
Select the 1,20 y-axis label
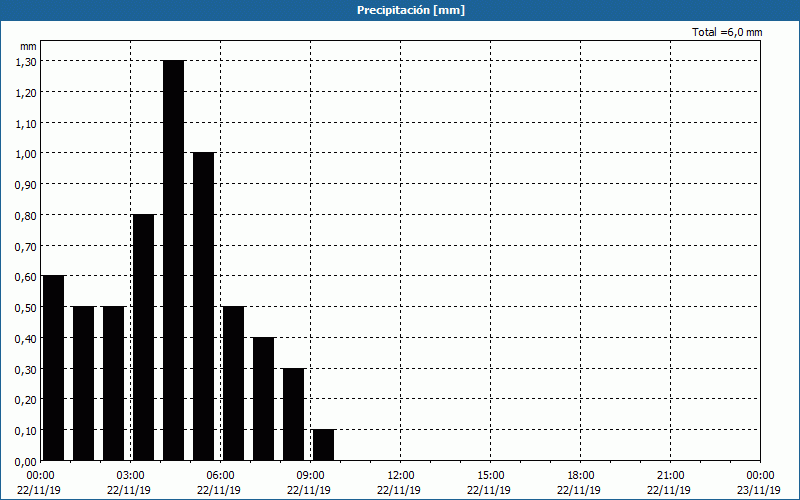click(x=26, y=92)
